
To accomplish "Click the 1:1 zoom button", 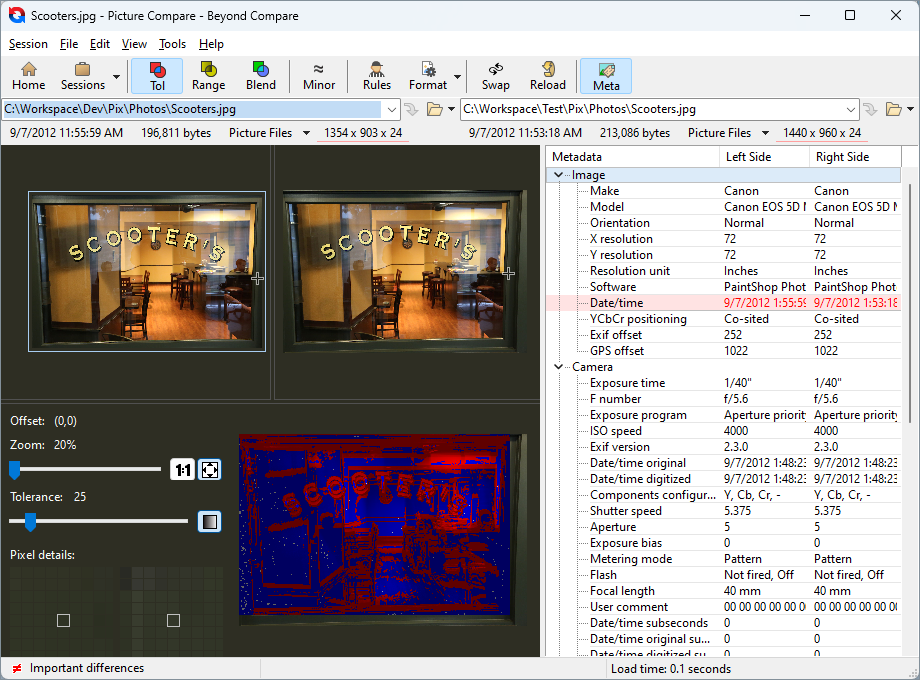I will tap(182, 469).
